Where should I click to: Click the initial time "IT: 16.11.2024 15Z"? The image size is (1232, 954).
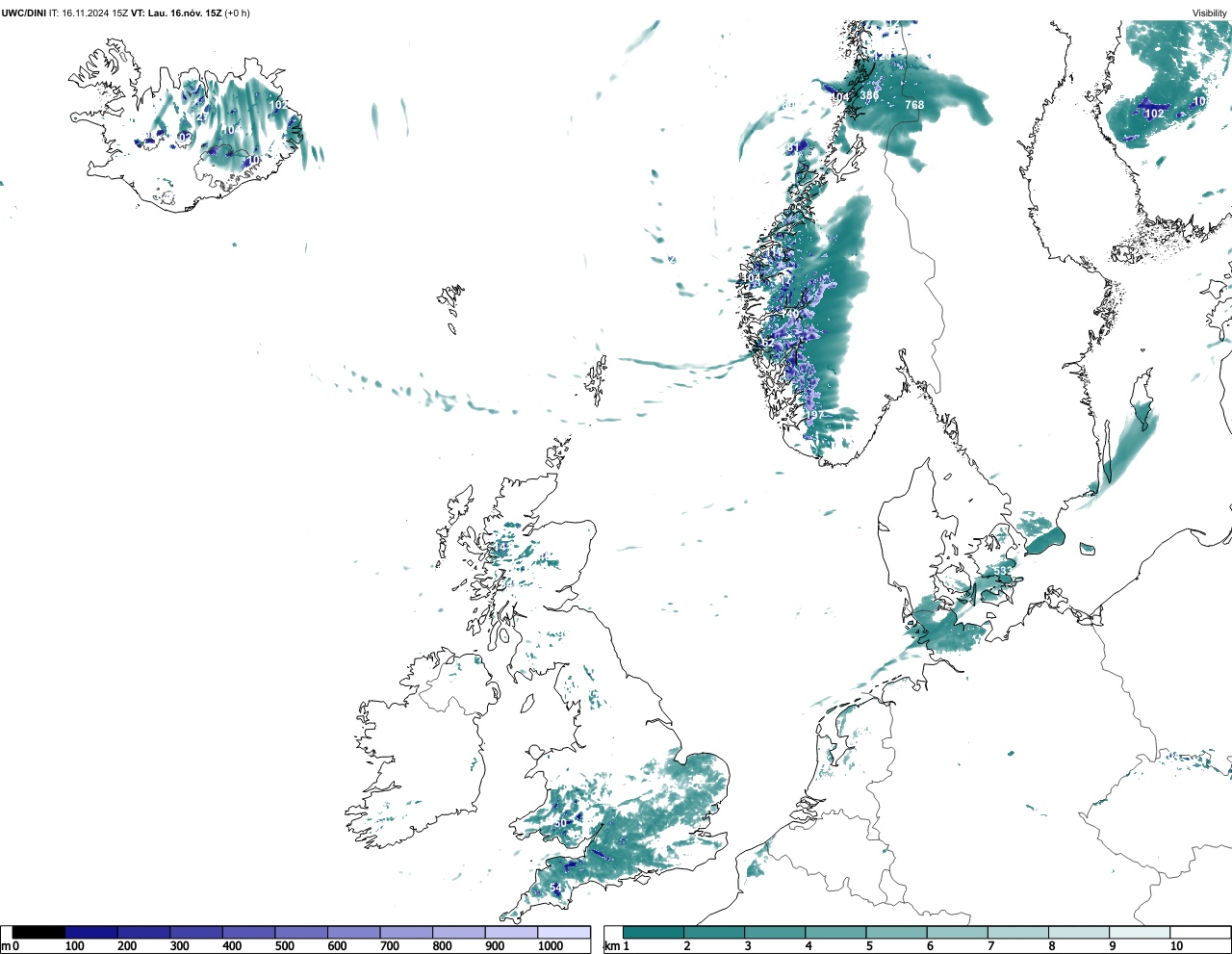[x=90, y=13]
